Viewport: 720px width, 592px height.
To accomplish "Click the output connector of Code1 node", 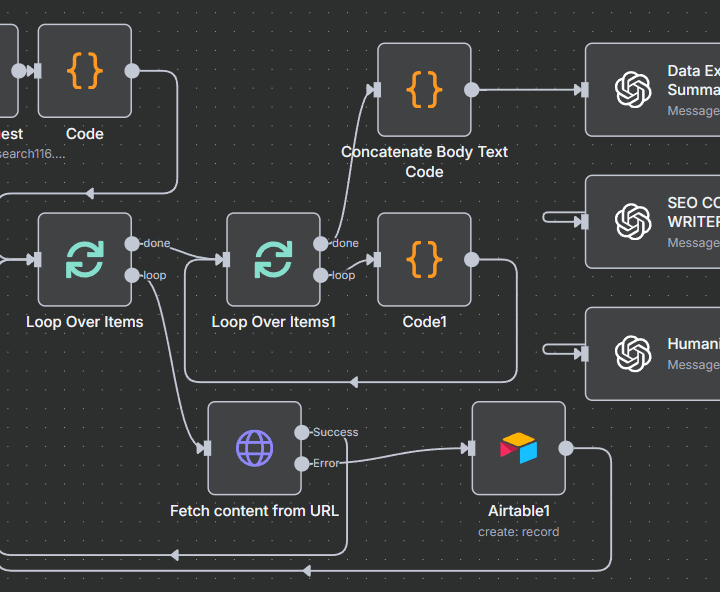I will 472,259.
